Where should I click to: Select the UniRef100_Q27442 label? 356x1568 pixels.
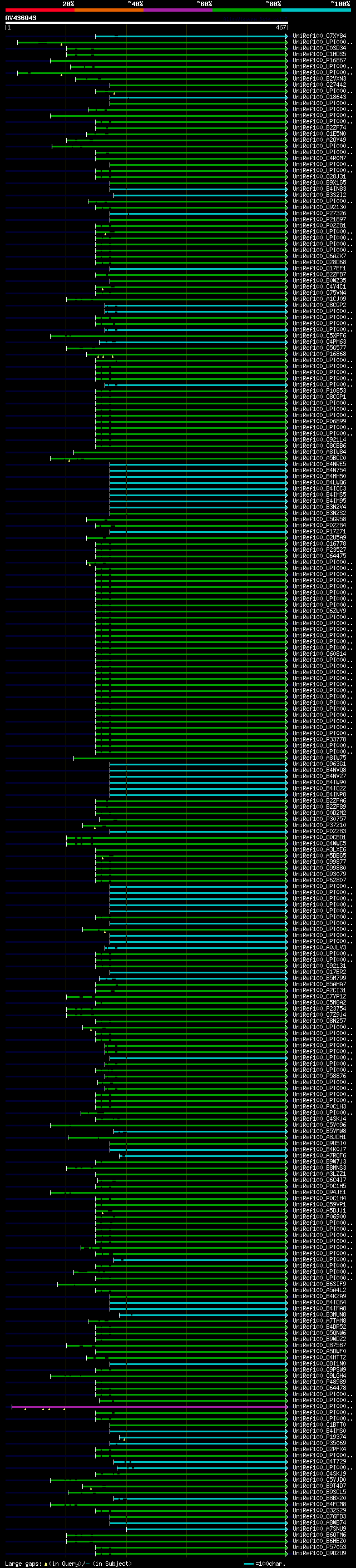[x=319, y=85]
